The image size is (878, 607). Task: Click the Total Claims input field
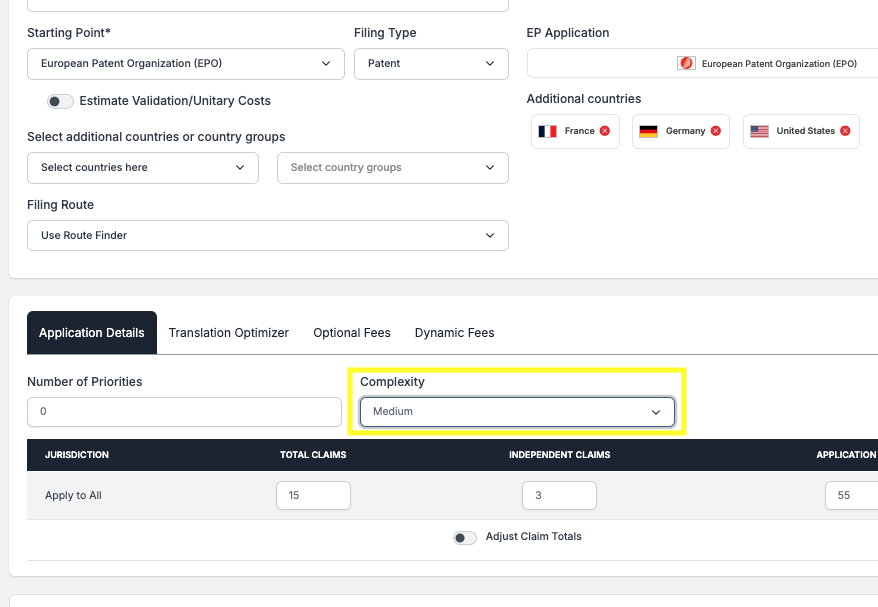[x=313, y=496]
